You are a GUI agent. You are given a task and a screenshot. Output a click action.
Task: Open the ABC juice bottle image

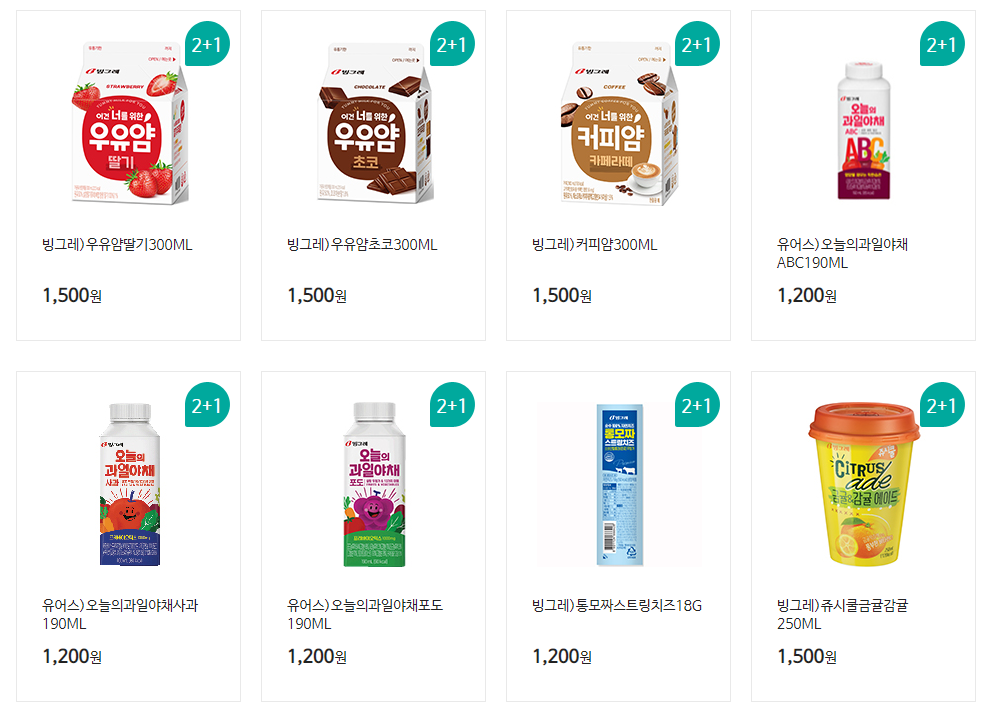[863, 130]
